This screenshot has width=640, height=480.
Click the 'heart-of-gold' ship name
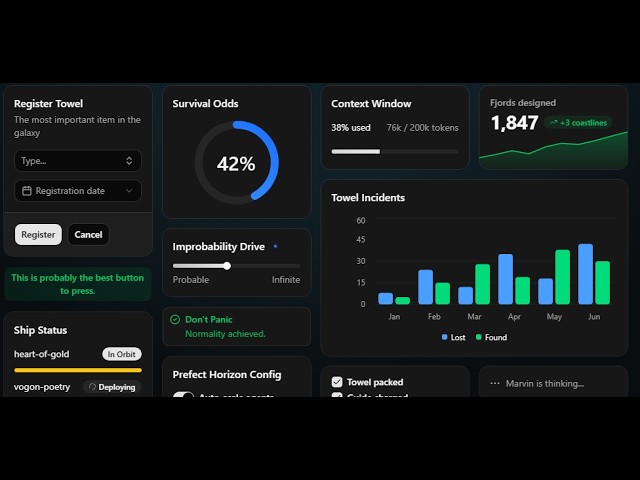tap(42, 354)
